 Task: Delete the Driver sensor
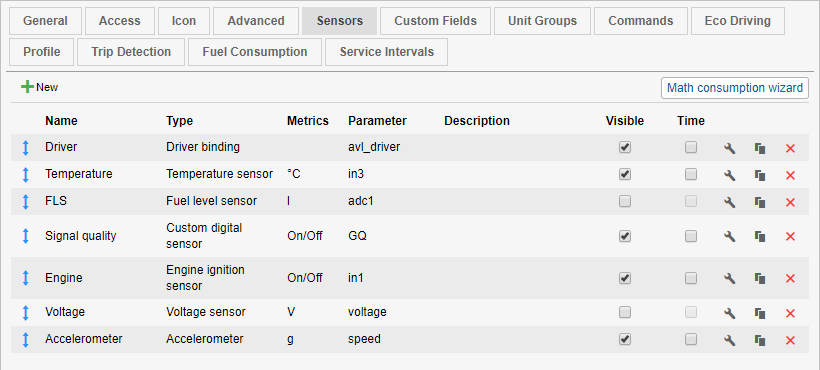pyautogui.click(x=790, y=148)
